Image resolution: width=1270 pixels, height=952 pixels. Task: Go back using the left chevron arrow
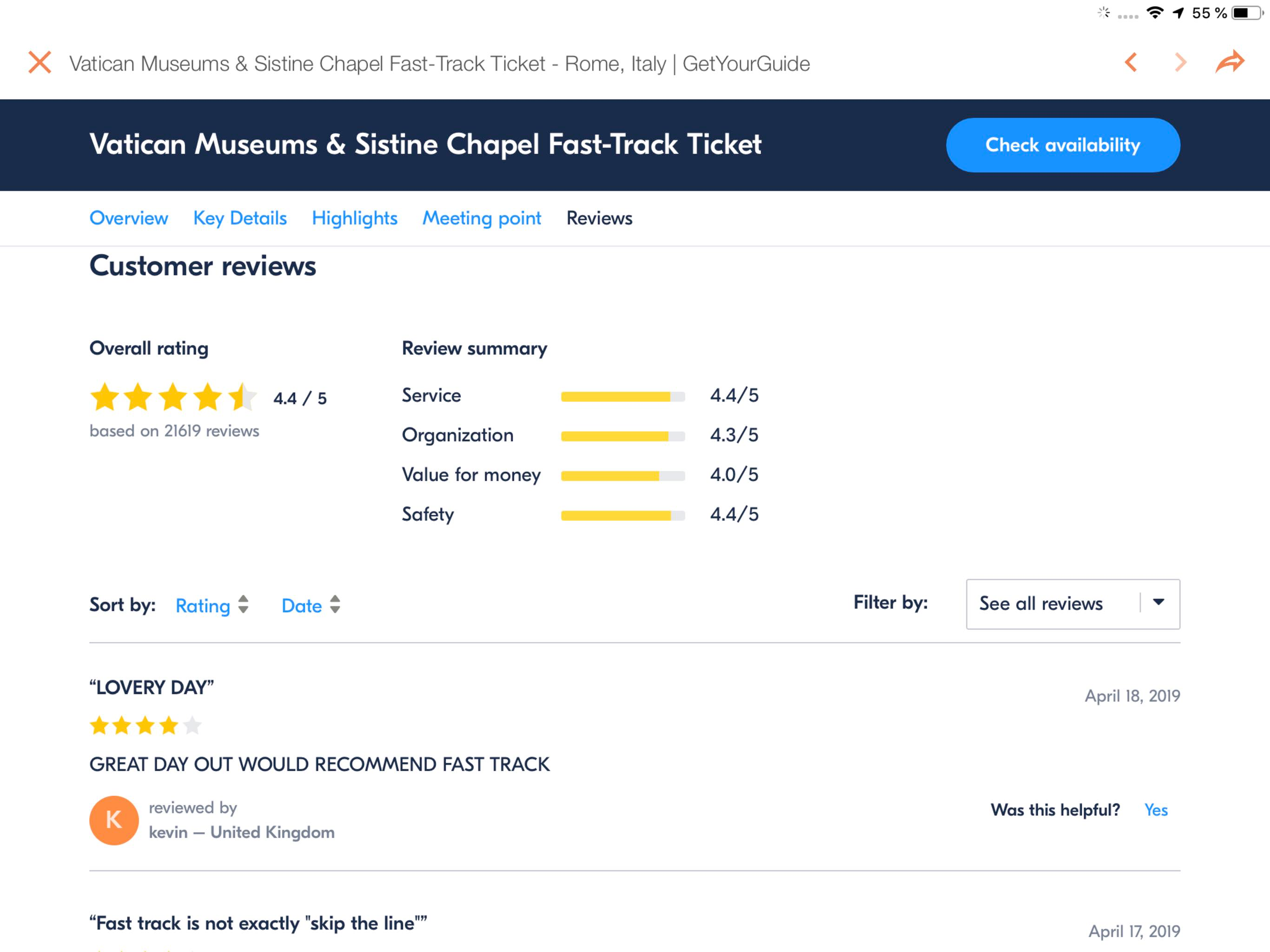1131,62
